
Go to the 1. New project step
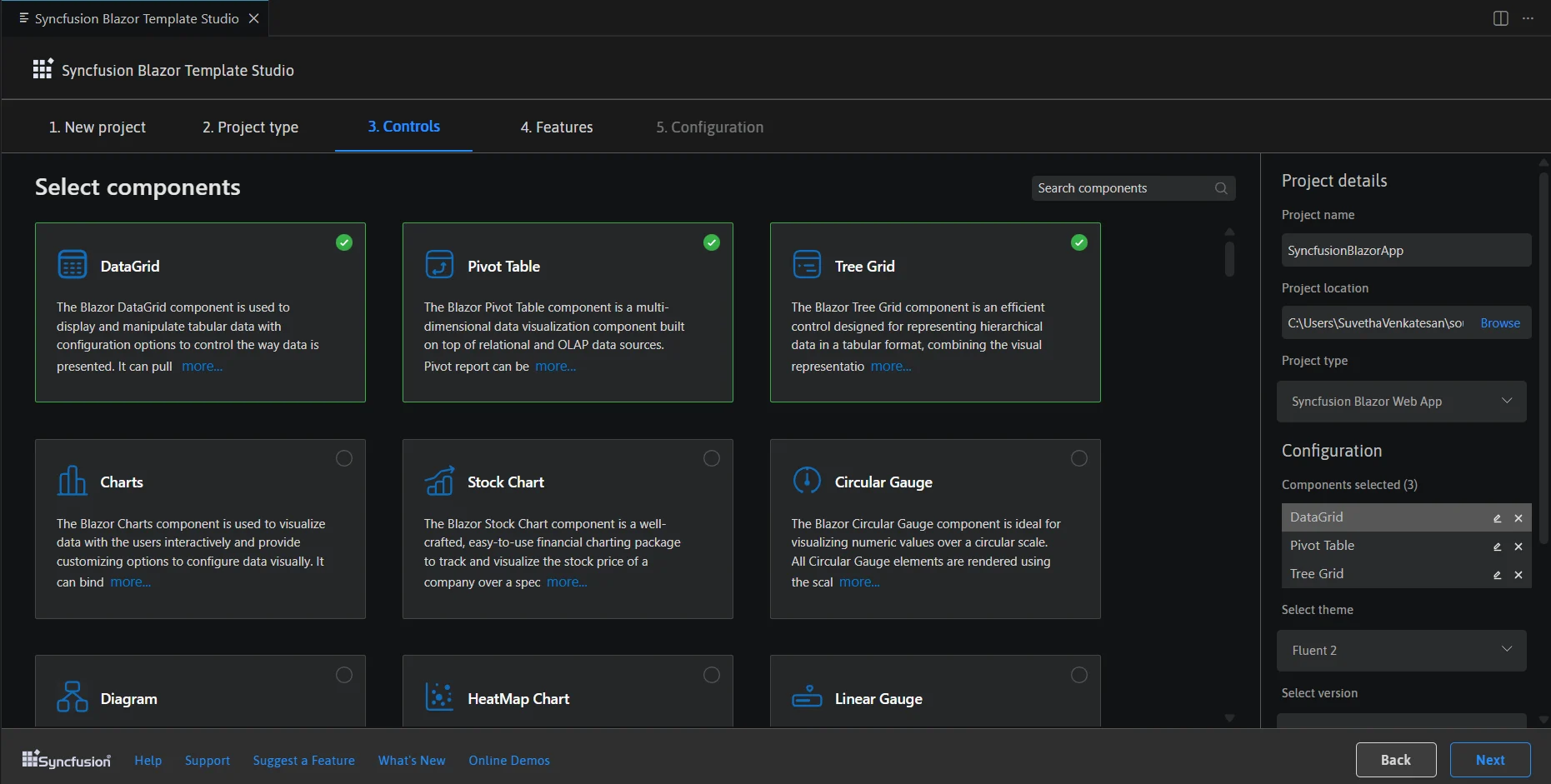pos(98,127)
